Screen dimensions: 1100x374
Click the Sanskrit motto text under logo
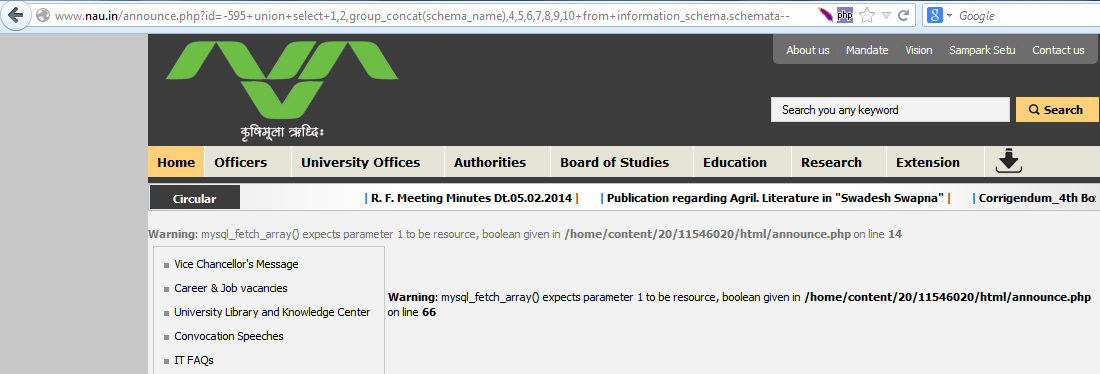point(281,132)
